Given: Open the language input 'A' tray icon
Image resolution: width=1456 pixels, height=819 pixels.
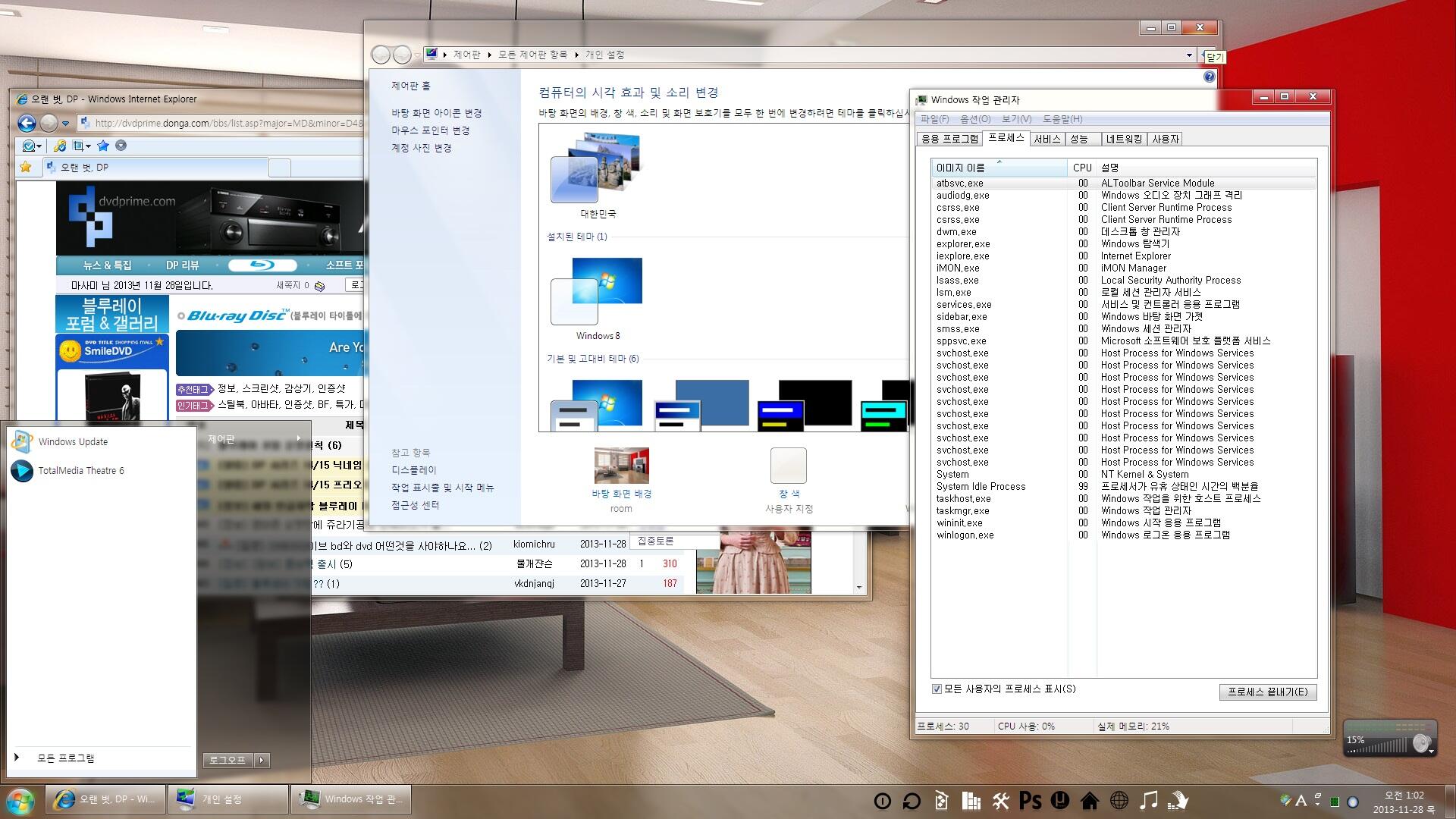Looking at the screenshot, I should (1301, 801).
